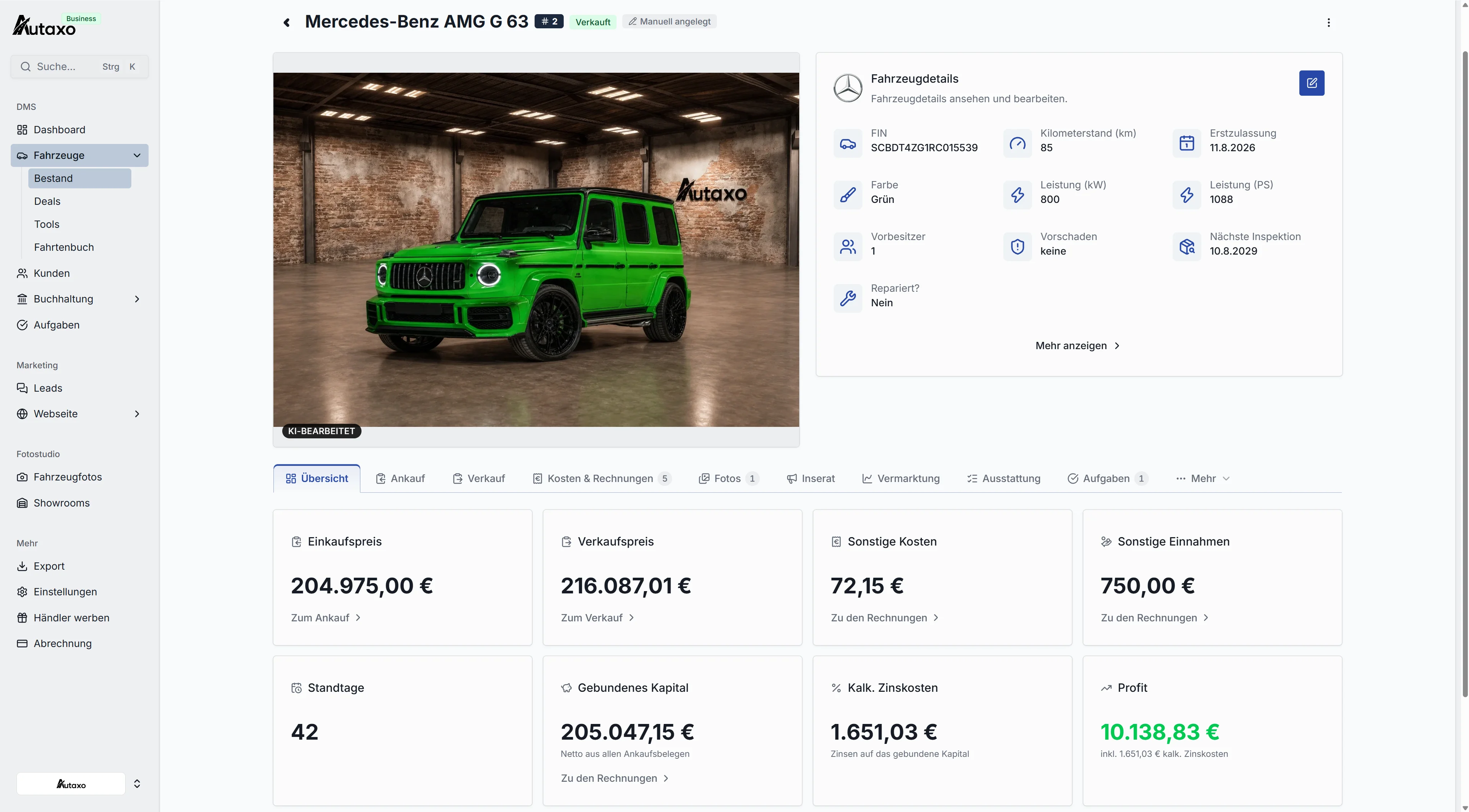Screen dimensions: 1469x812
Task: Click the calendar icon beside Erstzulassung
Action: pyautogui.click(x=1187, y=144)
